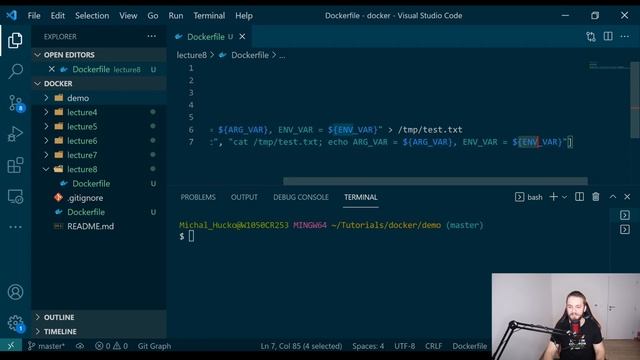
Task: Expand the Outline section
Action: [99, 317]
